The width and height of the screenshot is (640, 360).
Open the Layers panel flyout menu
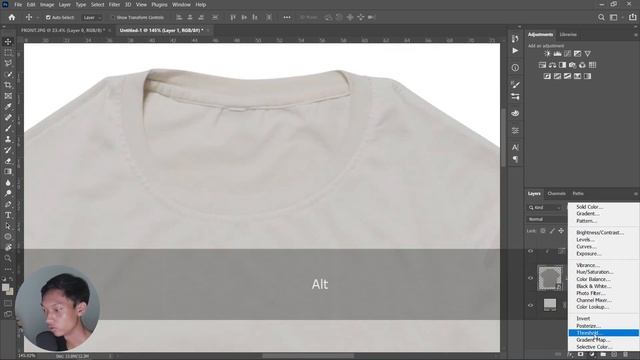pyautogui.click(x=636, y=193)
